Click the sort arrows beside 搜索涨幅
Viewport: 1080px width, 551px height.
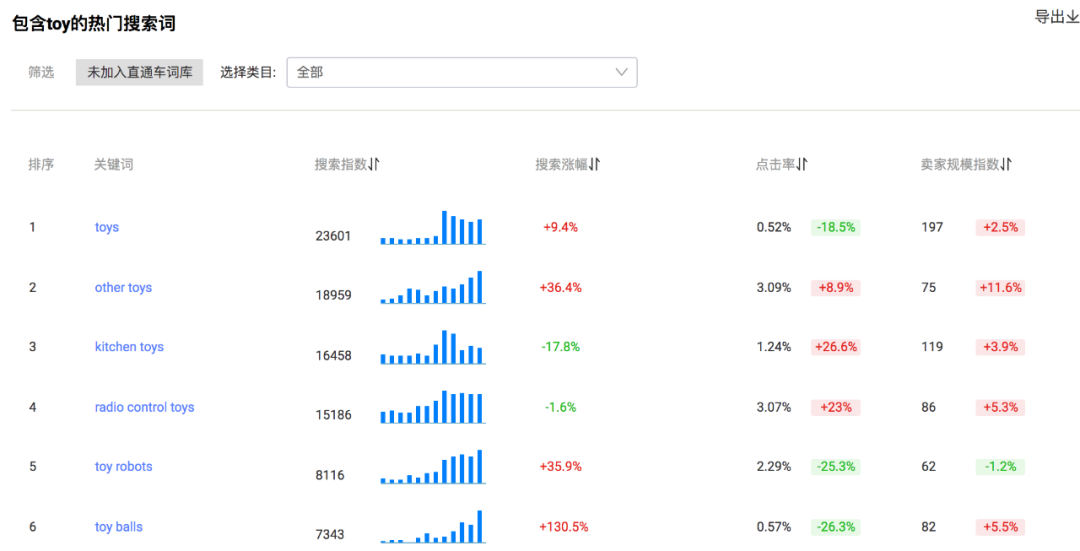[594, 165]
